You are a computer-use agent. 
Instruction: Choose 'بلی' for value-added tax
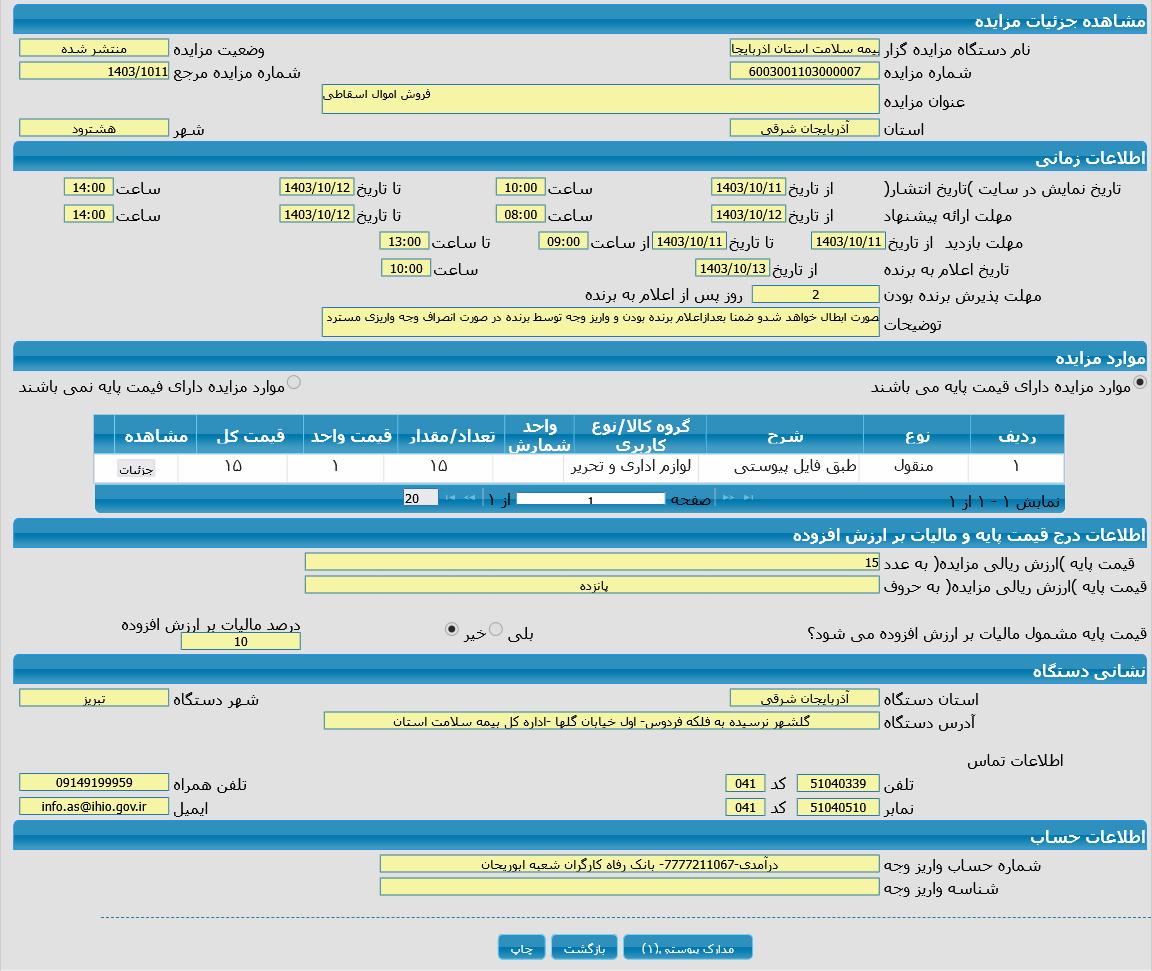click(x=496, y=629)
